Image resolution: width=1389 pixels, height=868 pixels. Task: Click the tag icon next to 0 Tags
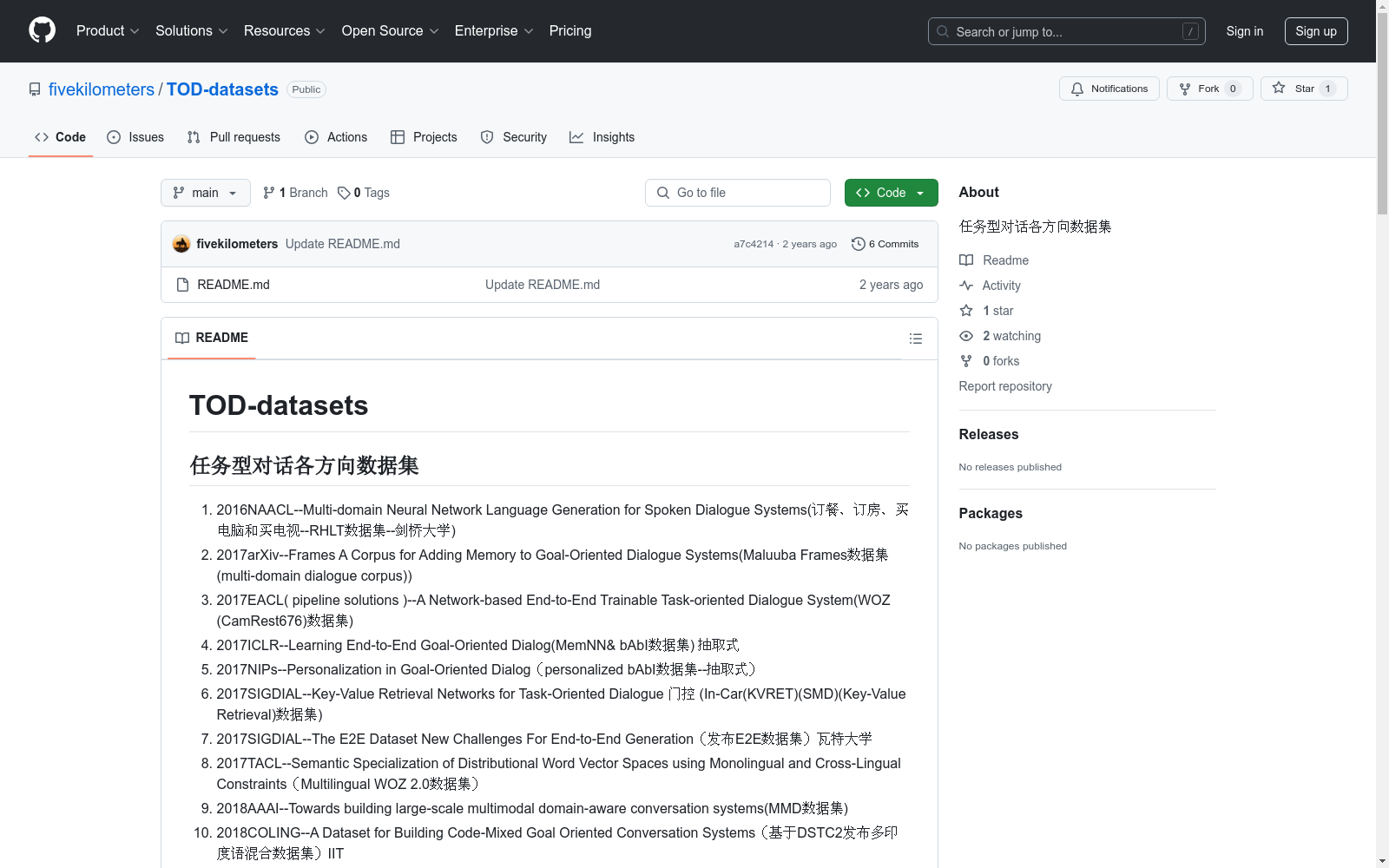pyautogui.click(x=344, y=193)
